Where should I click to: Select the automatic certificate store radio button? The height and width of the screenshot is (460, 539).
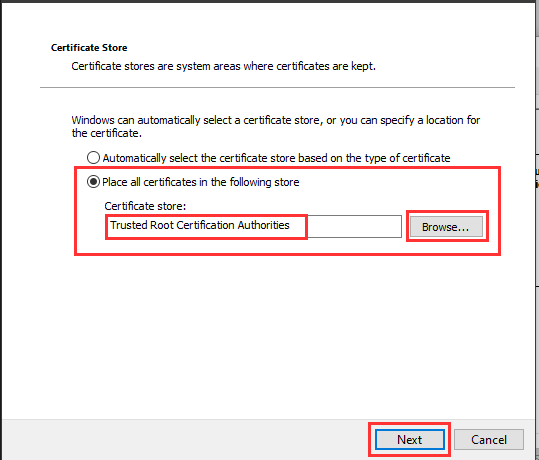point(93,158)
